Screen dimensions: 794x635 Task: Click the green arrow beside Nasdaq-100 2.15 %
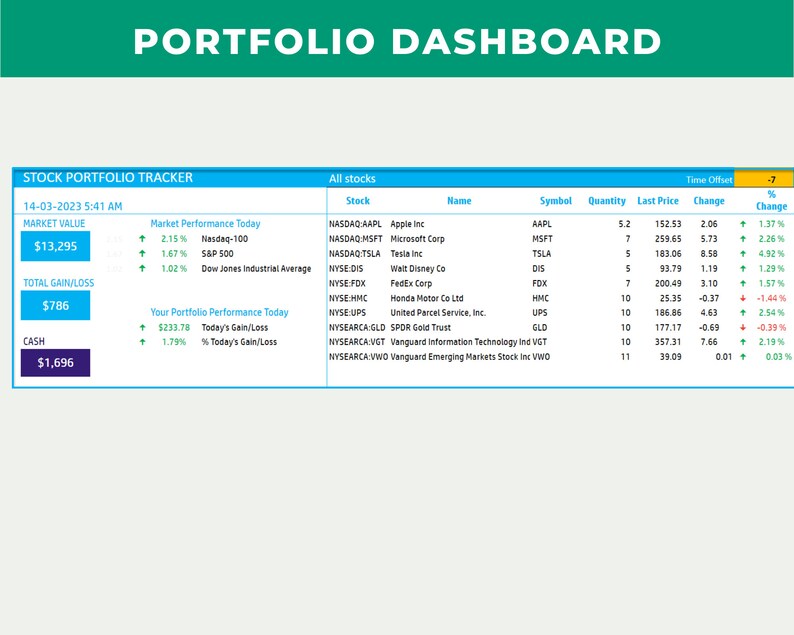tap(142, 239)
